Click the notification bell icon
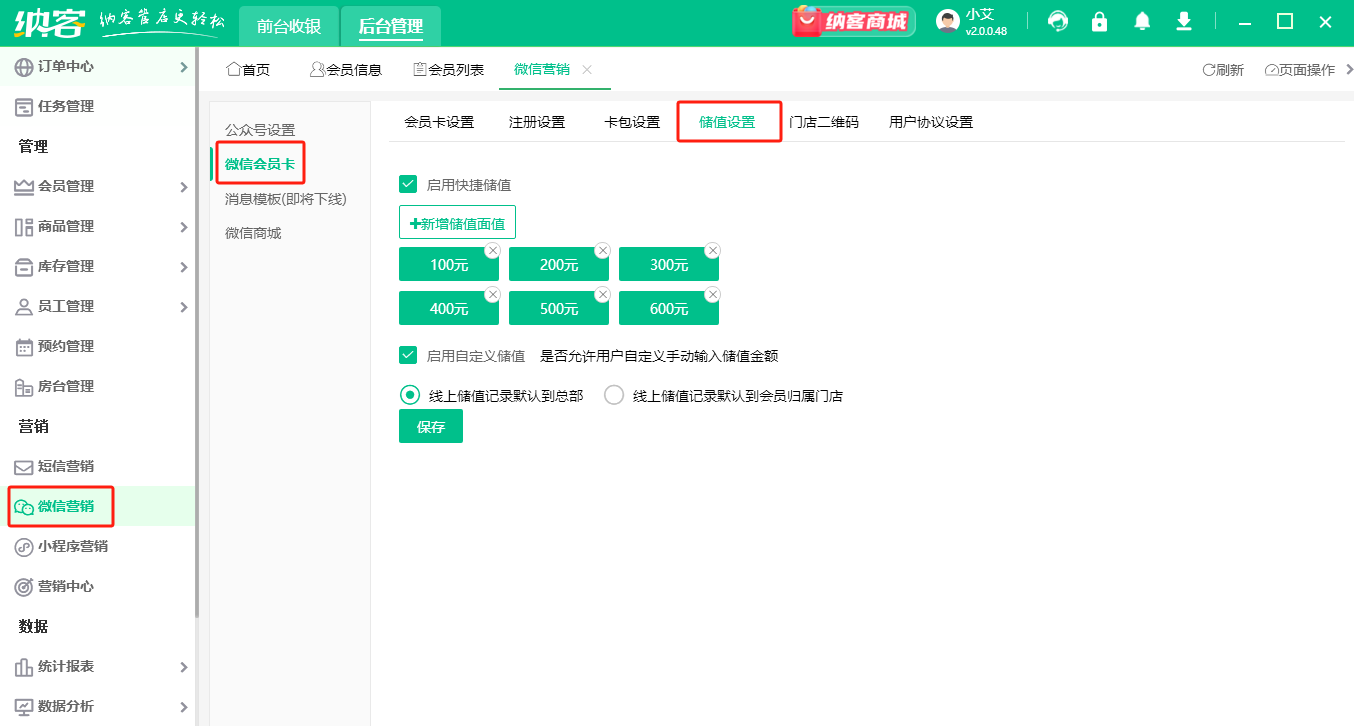1354x726 pixels. click(1141, 20)
